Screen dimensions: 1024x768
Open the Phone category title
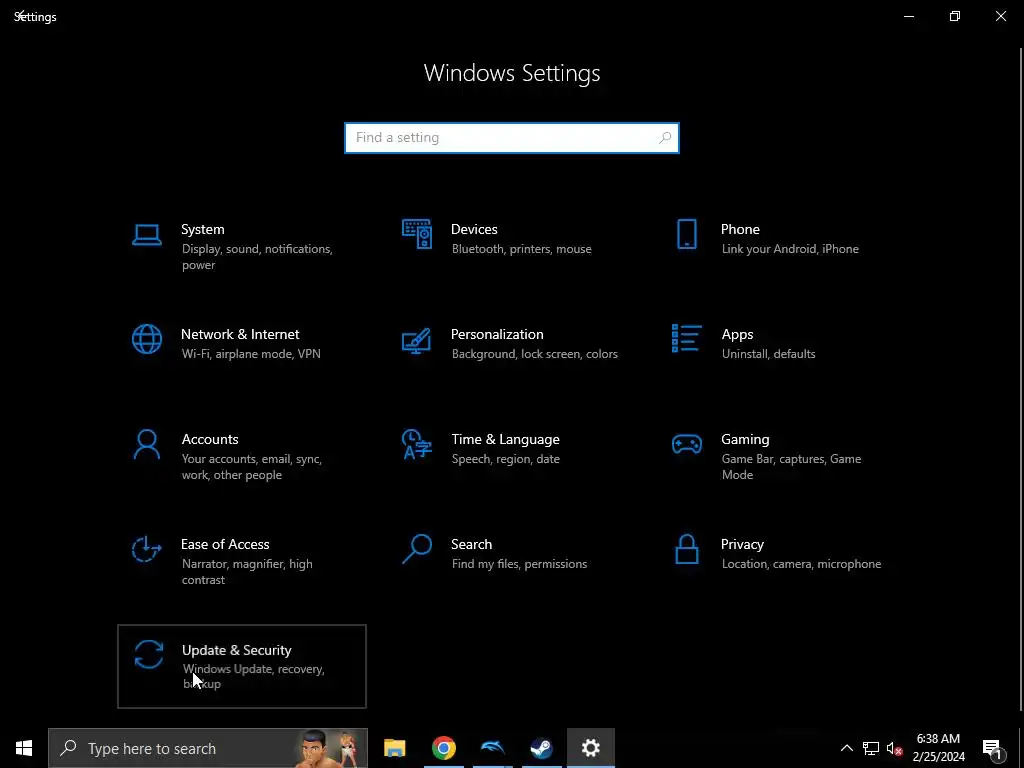[x=740, y=229]
